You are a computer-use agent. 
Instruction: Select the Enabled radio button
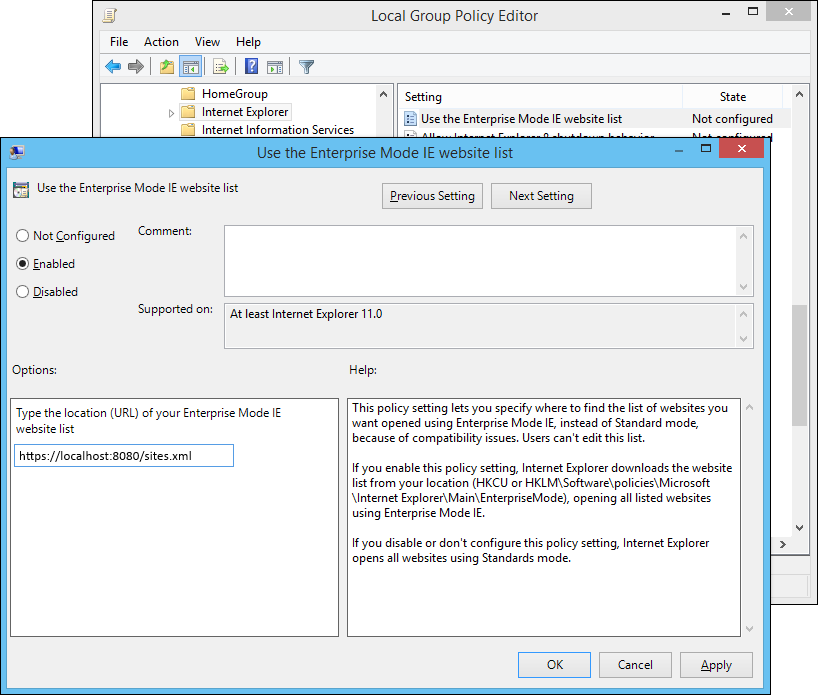(21, 263)
